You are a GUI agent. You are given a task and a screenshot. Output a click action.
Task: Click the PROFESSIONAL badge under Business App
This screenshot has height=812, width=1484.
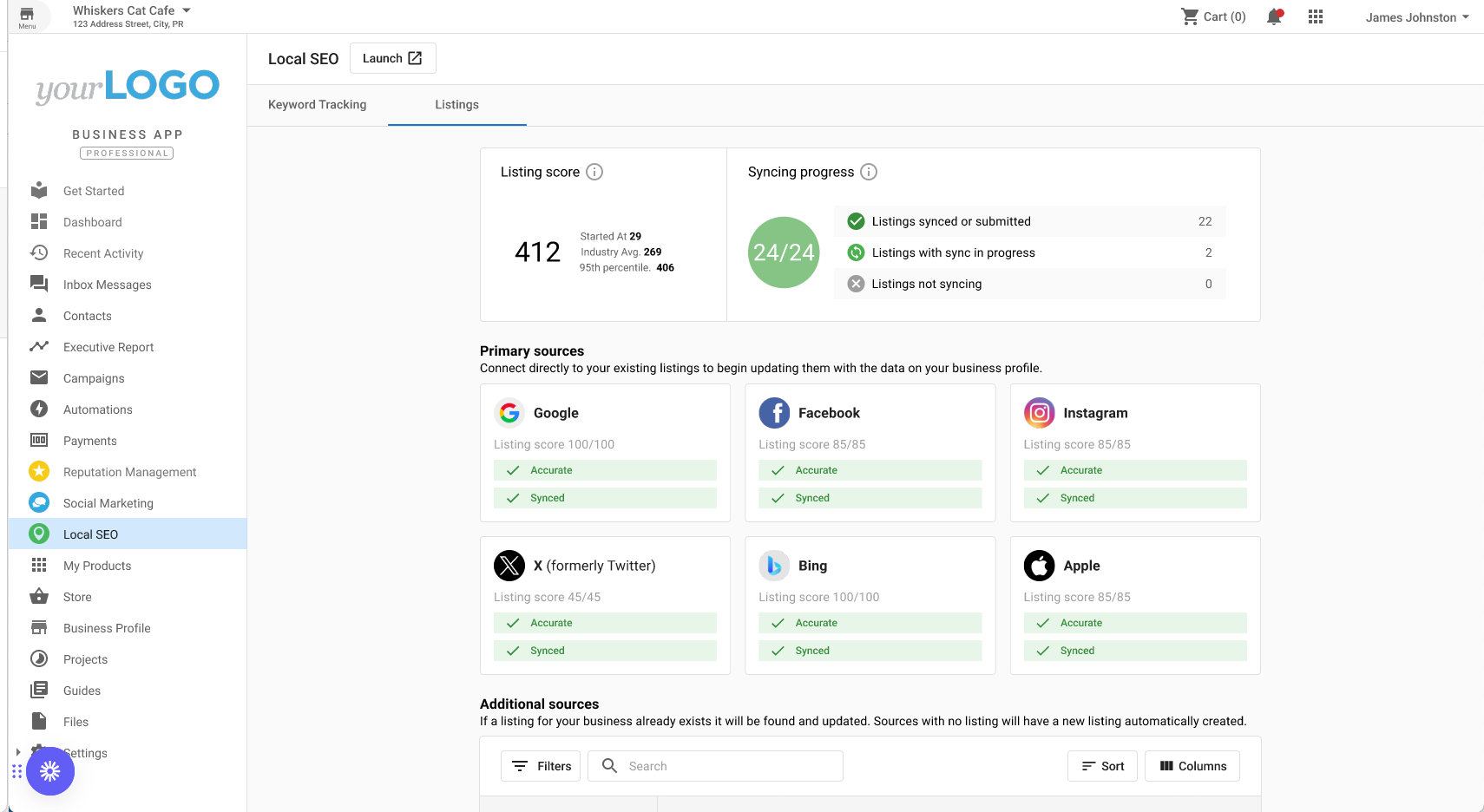(x=127, y=154)
